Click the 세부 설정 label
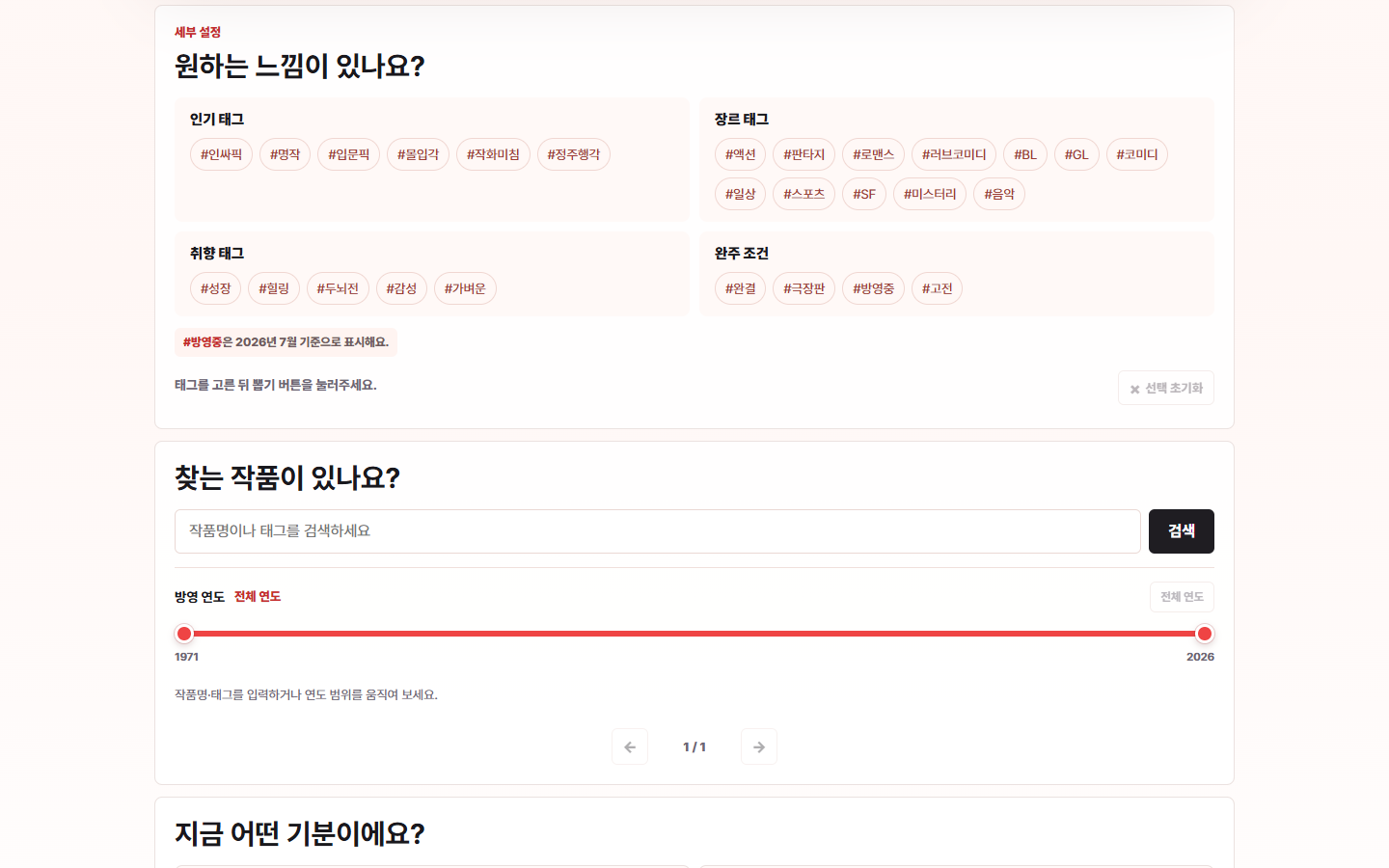The width and height of the screenshot is (1389, 868). click(x=198, y=33)
